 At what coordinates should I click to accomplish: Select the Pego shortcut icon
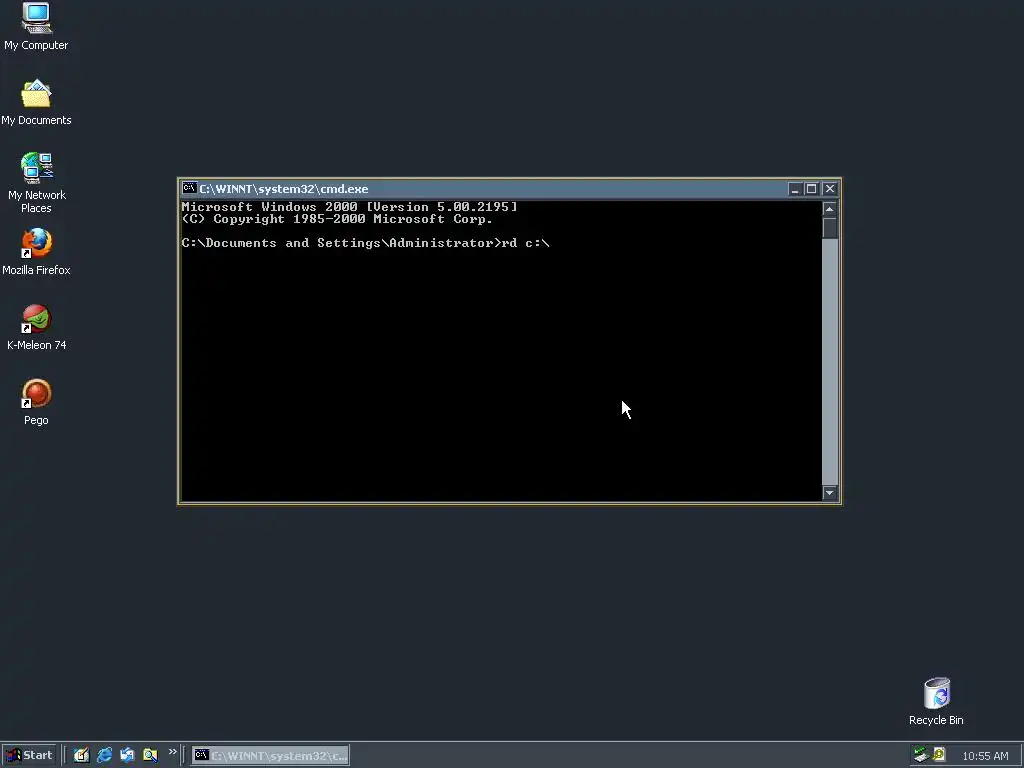pos(36,402)
